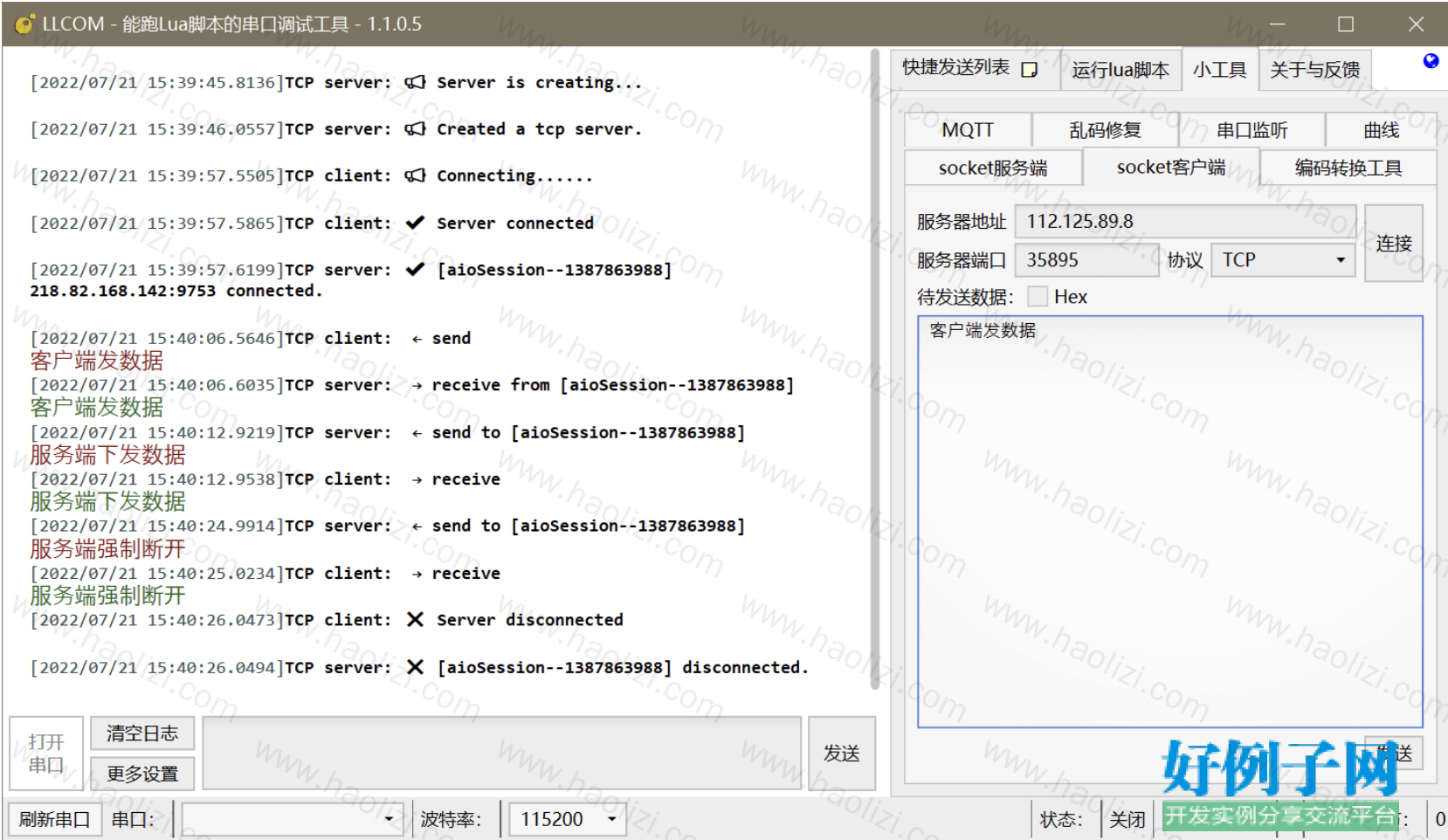
Task: Click the pop-out icon beside 快捷发送列表
Action: pyautogui.click(x=1030, y=70)
